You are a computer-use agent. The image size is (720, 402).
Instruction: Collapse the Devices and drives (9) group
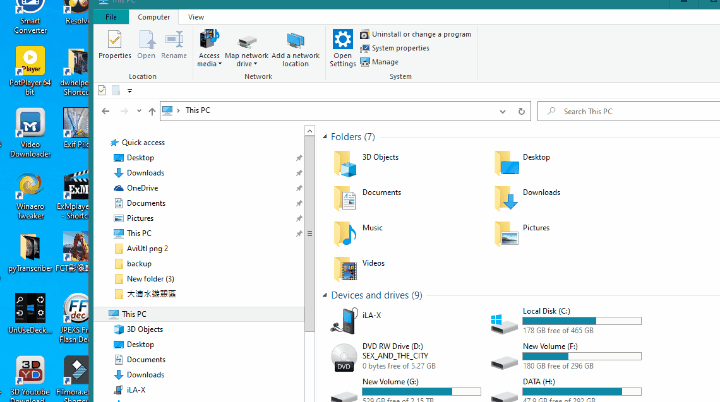tap(325, 296)
